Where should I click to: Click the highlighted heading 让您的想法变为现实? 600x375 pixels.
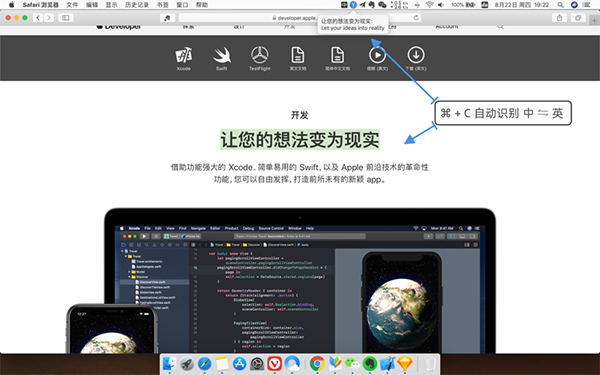[x=300, y=139]
